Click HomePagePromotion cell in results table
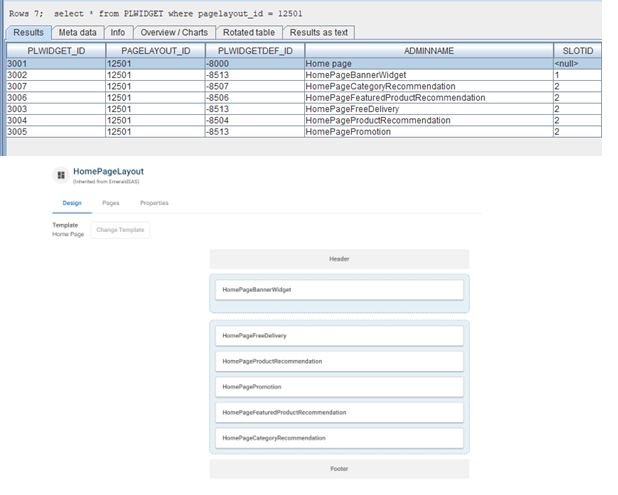This screenshot has height=495, width=618. pyautogui.click(x=429, y=132)
